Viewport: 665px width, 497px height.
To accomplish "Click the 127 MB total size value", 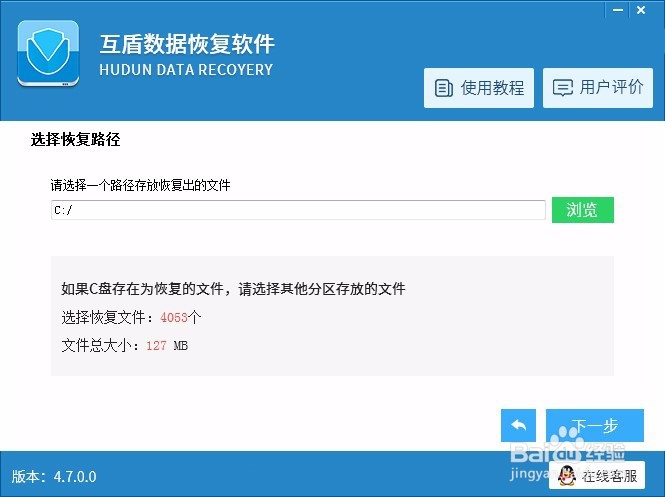I will 167,346.
